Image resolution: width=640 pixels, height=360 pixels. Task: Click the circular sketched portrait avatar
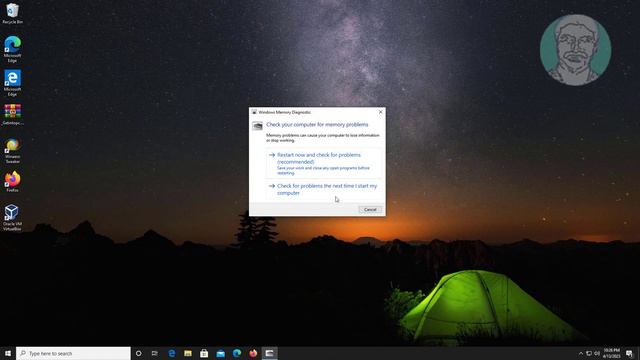576,50
